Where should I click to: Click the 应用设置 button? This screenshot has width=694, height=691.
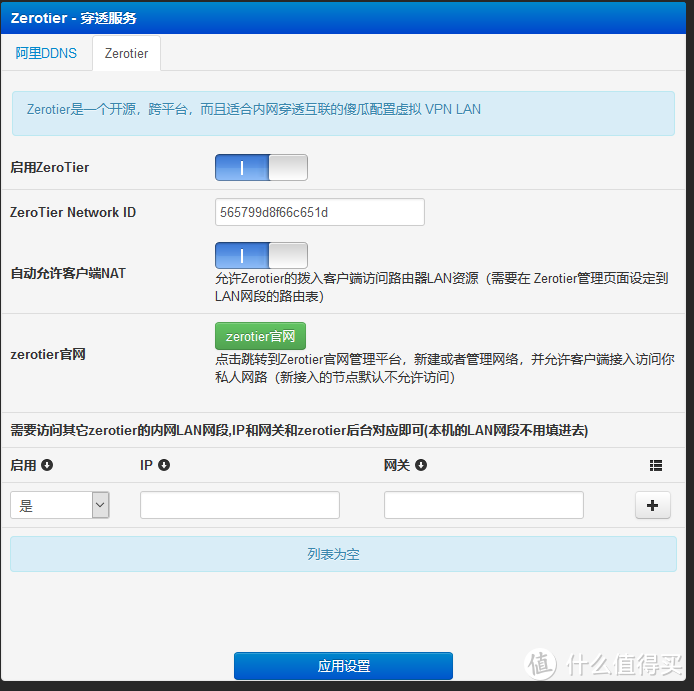[343, 666]
